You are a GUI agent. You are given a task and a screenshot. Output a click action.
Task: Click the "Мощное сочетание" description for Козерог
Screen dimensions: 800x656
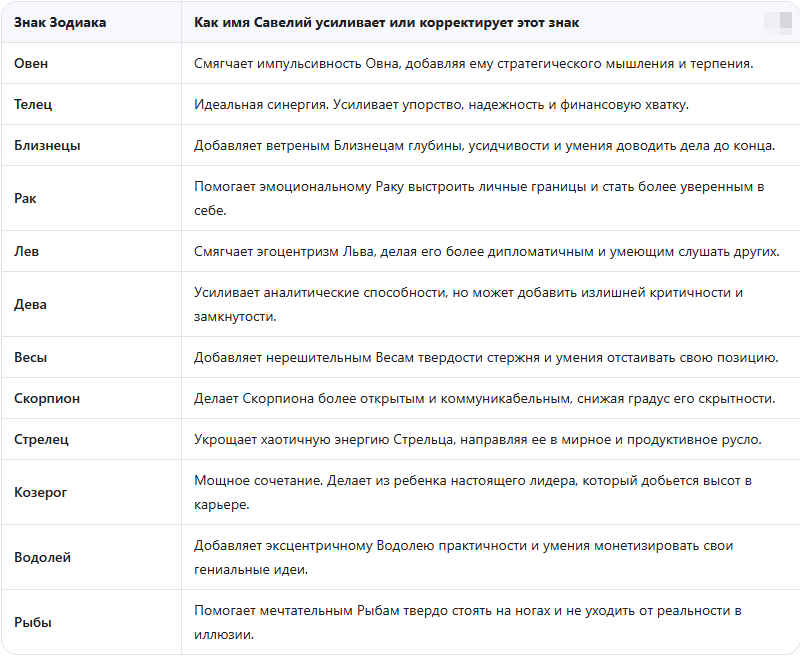tap(473, 492)
